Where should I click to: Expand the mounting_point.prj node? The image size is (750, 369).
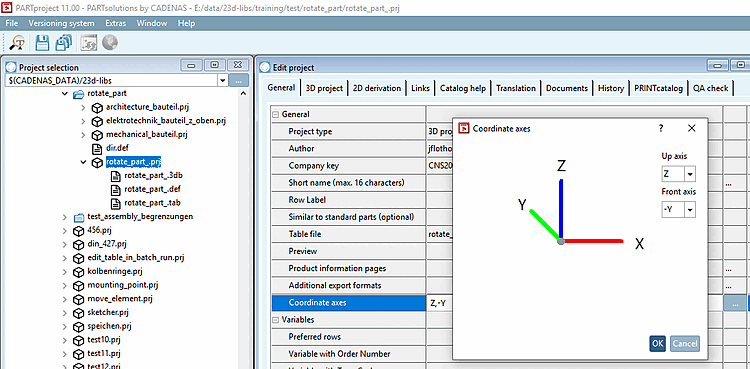pos(65,286)
